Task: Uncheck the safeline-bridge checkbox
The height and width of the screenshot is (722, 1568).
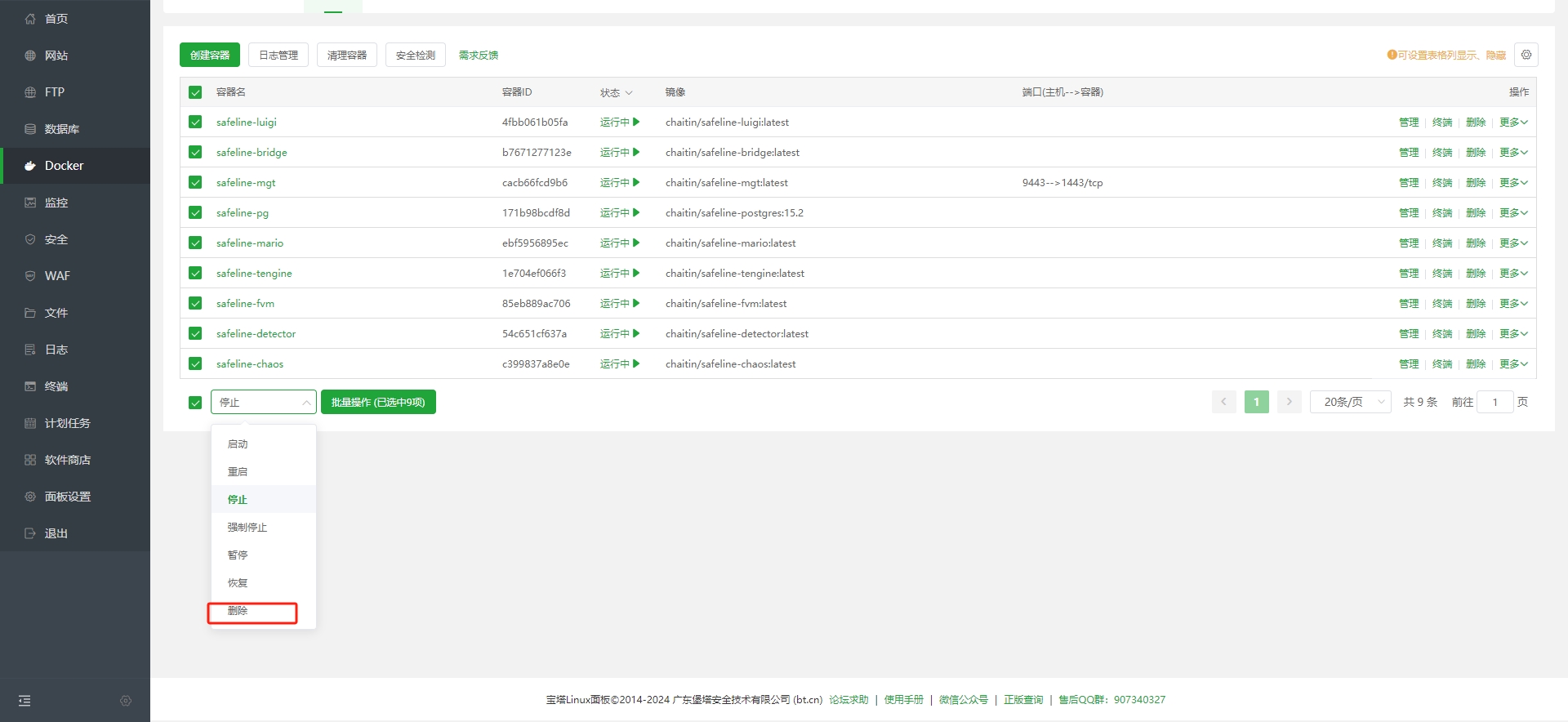Action: point(195,152)
